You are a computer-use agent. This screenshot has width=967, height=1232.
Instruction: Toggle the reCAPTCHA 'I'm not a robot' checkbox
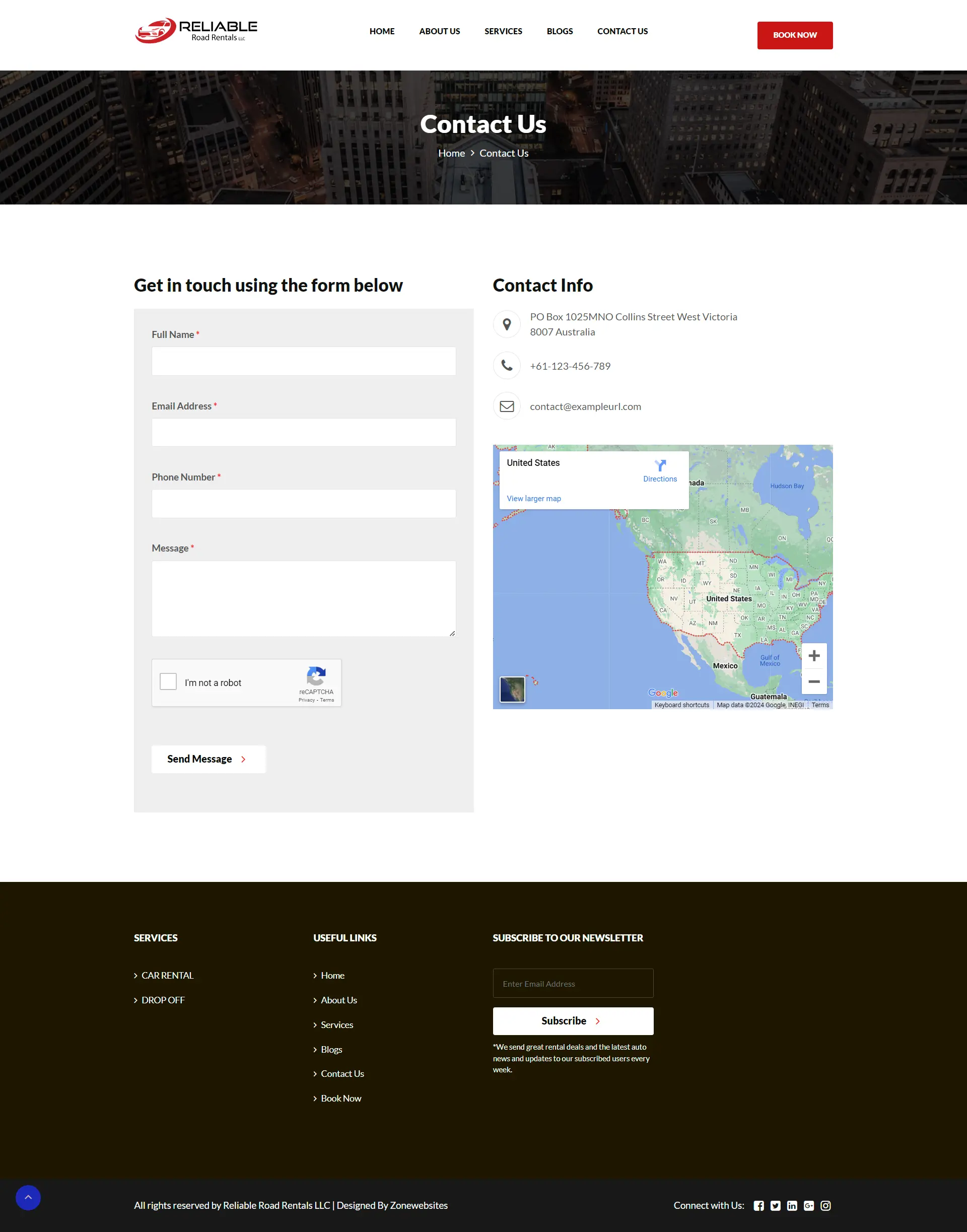pos(168,682)
